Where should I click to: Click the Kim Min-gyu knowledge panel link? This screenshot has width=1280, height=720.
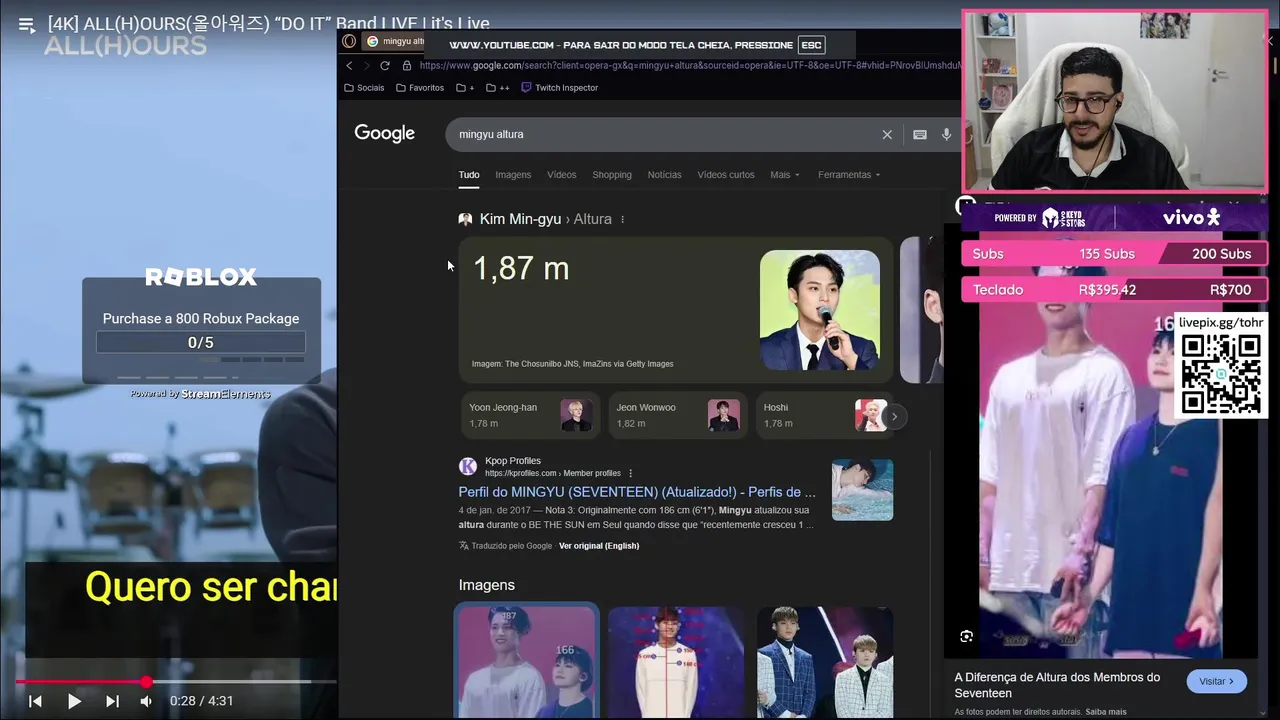coord(520,219)
